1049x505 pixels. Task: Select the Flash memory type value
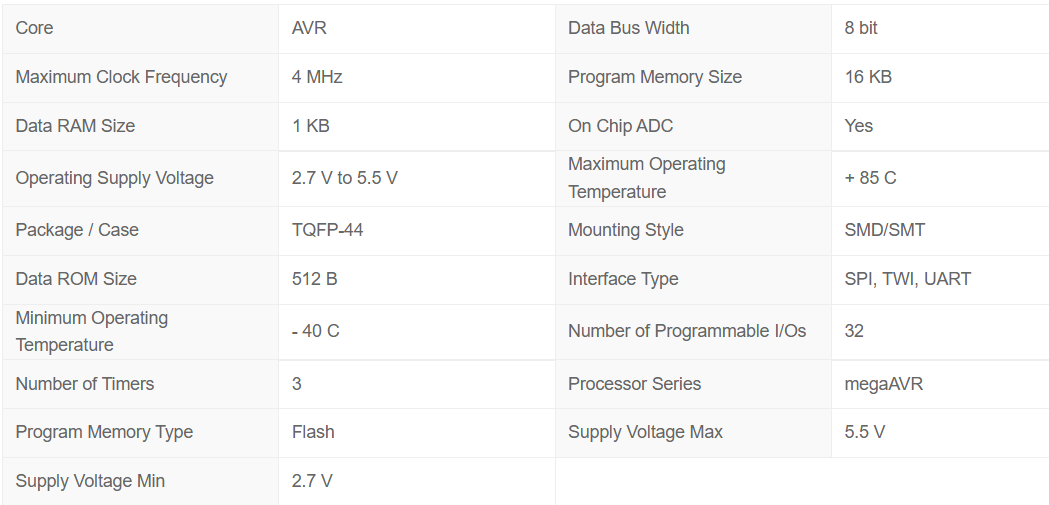click(313, 432)
